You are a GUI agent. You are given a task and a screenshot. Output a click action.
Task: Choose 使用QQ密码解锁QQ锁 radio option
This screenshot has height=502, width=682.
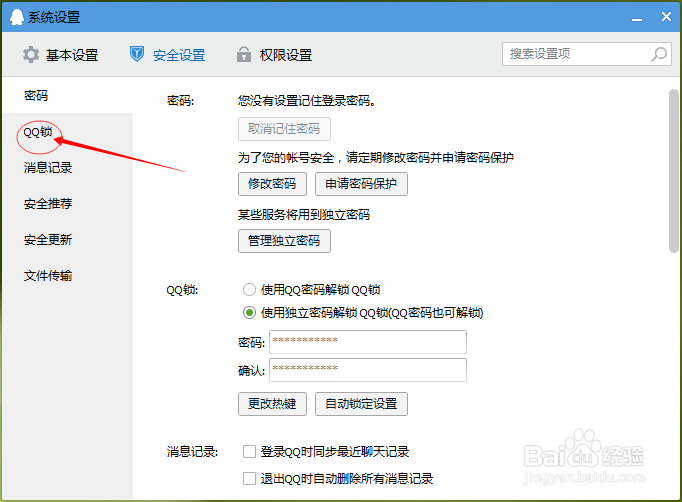tap(249, 290)
